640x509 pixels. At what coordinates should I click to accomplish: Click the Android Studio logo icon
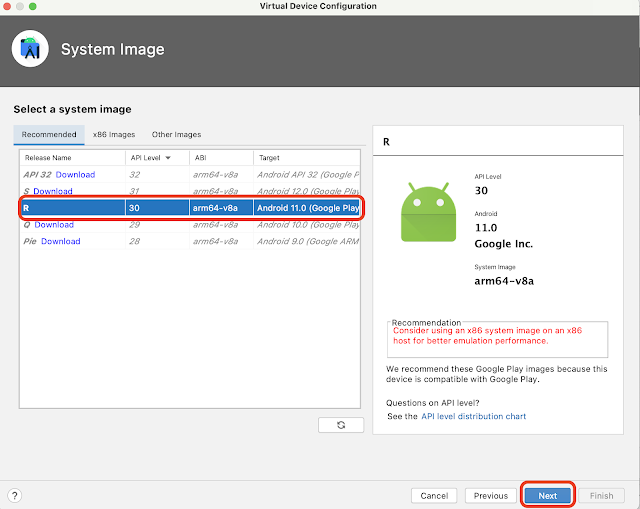[x=31, y=48]
